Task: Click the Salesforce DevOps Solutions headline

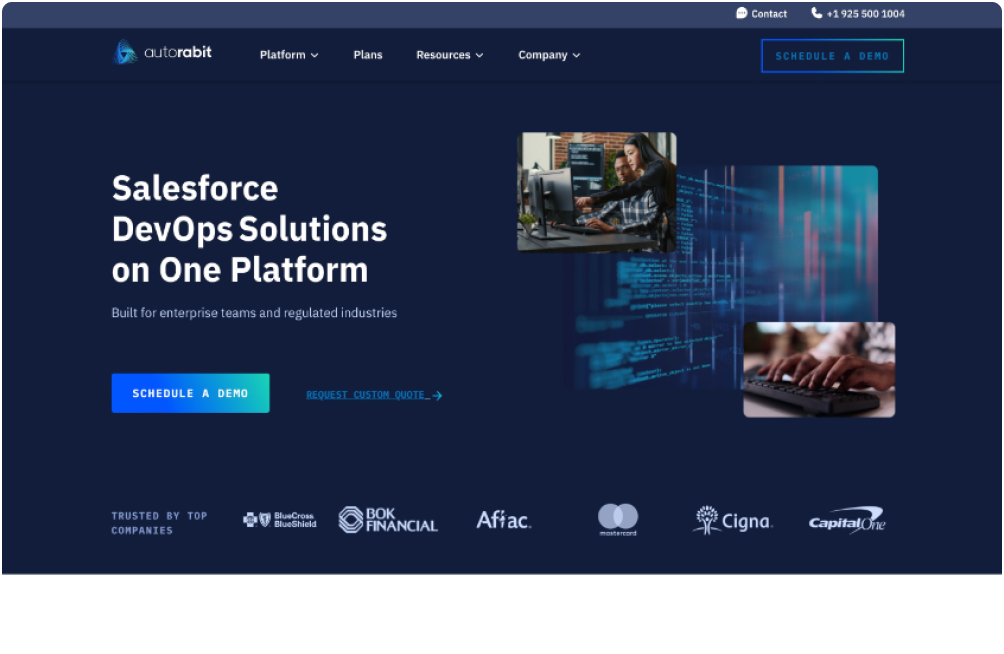Action: (x=250, y=229)
